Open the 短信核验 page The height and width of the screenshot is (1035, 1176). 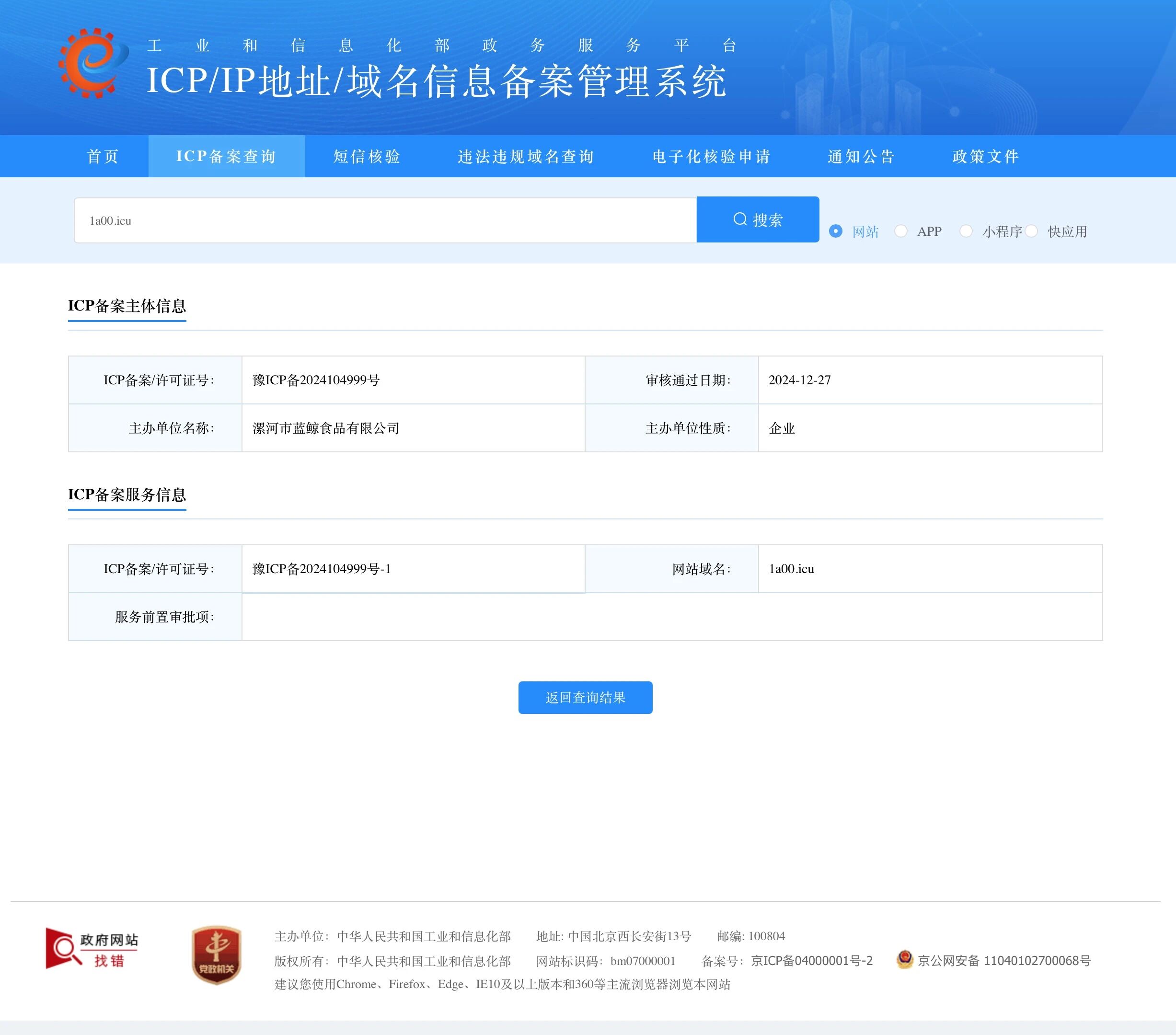(x=367, y=156)
